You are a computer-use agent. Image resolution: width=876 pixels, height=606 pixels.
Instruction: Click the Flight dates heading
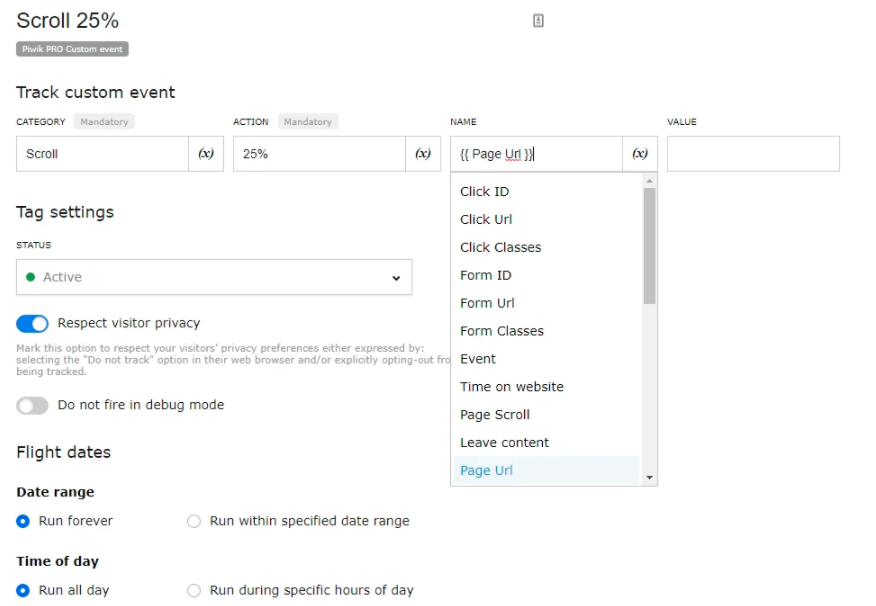click(64, 452)
